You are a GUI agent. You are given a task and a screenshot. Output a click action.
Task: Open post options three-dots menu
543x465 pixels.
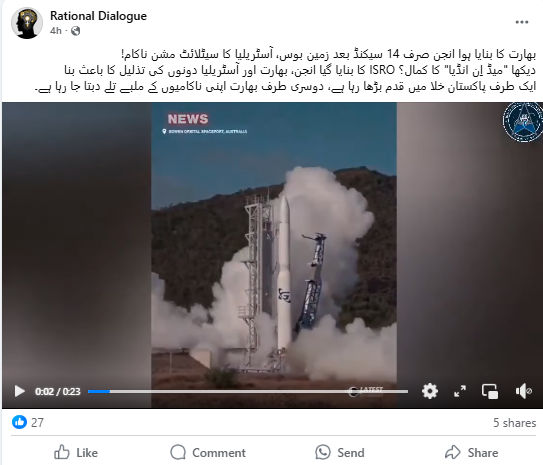522,22
